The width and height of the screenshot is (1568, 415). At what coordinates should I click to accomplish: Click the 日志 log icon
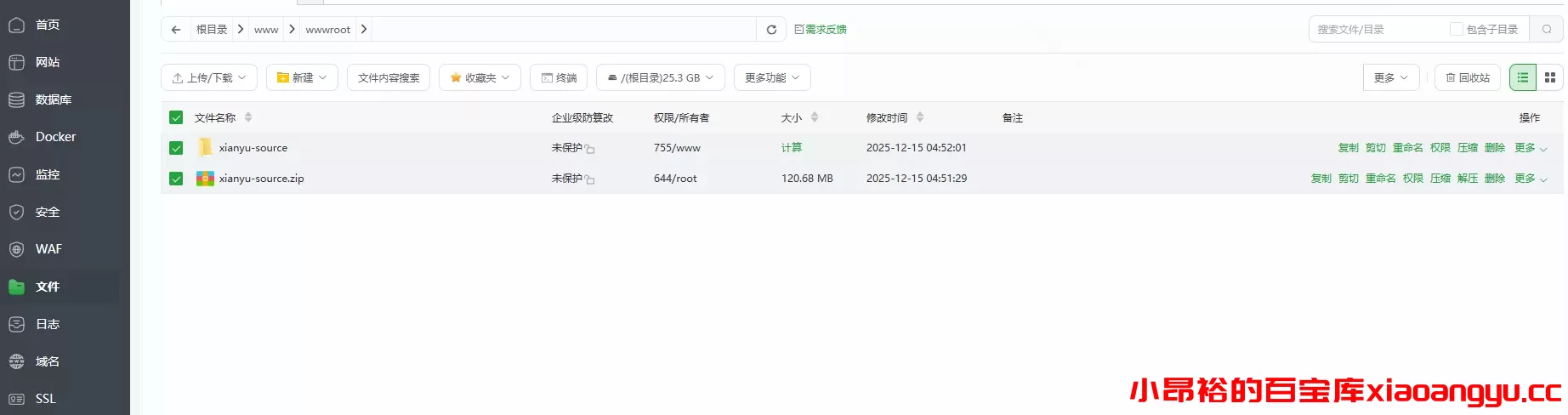[16, 324]
